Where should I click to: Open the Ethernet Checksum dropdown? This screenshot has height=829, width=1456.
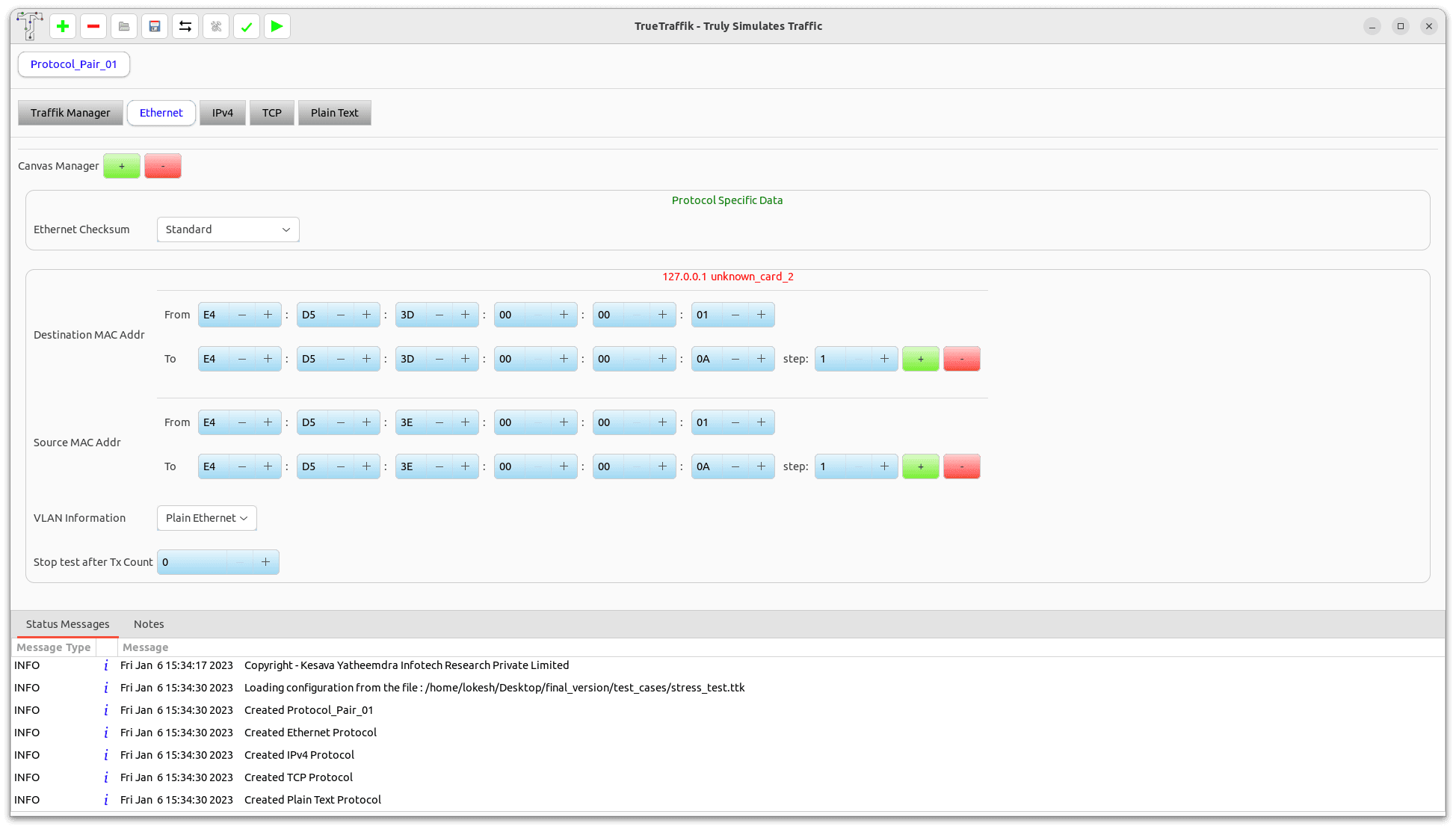pyautogui.click(x=227, y=229)
